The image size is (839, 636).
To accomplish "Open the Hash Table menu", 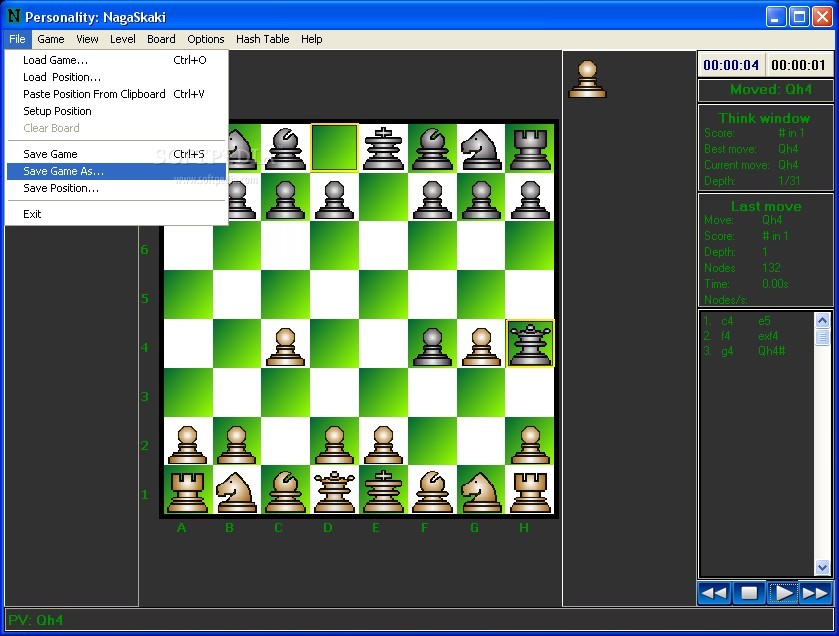I will pyautogui.click(x=263, y=39).
